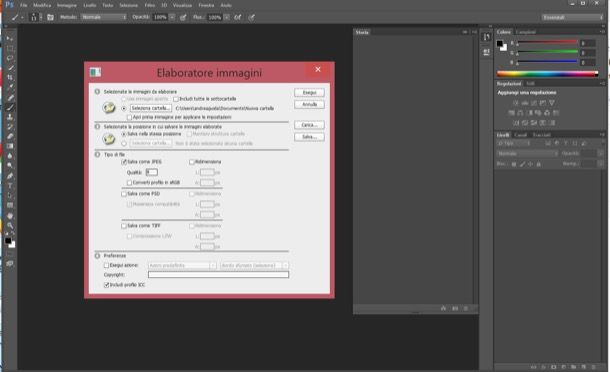The height and width of the screenshot is (372, 610).
Task: Check Esegui azione checkbox
Action: point(106,265)
